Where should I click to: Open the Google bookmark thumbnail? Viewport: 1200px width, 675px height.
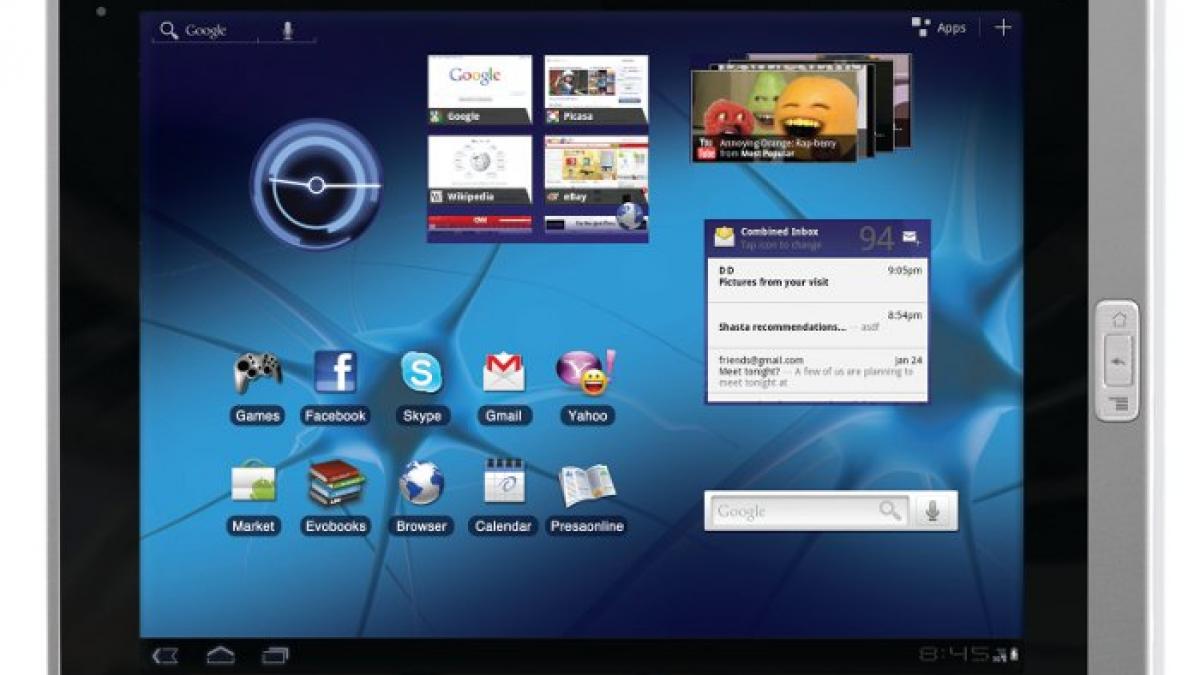(x=480, y=89)
